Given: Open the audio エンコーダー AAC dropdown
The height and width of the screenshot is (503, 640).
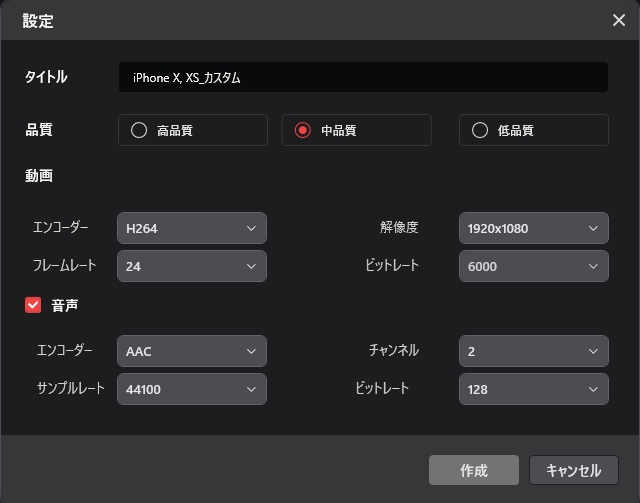Looking at the screenshot, I should [x=192, y=351].
